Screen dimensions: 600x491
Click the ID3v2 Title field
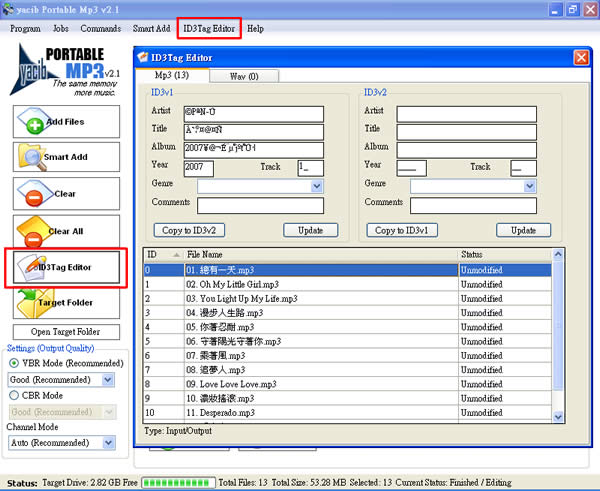pyautogui.click(x=466, y=132)
